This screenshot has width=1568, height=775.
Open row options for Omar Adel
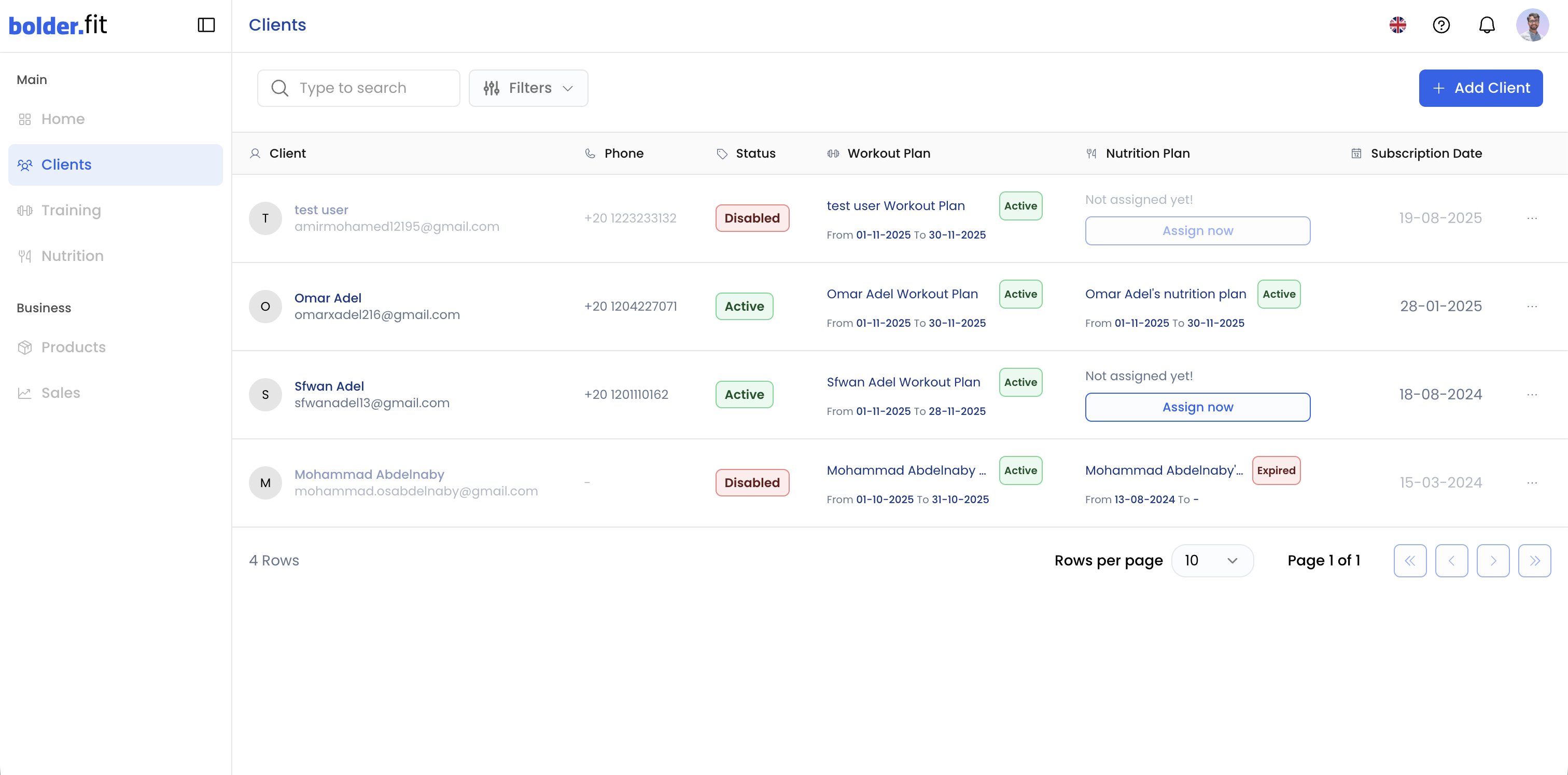click(x=1532, y=306)
